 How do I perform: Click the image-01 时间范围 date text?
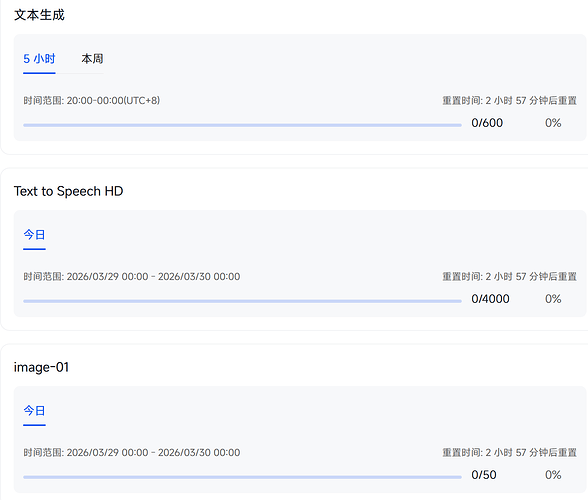[x=132, y=452]
